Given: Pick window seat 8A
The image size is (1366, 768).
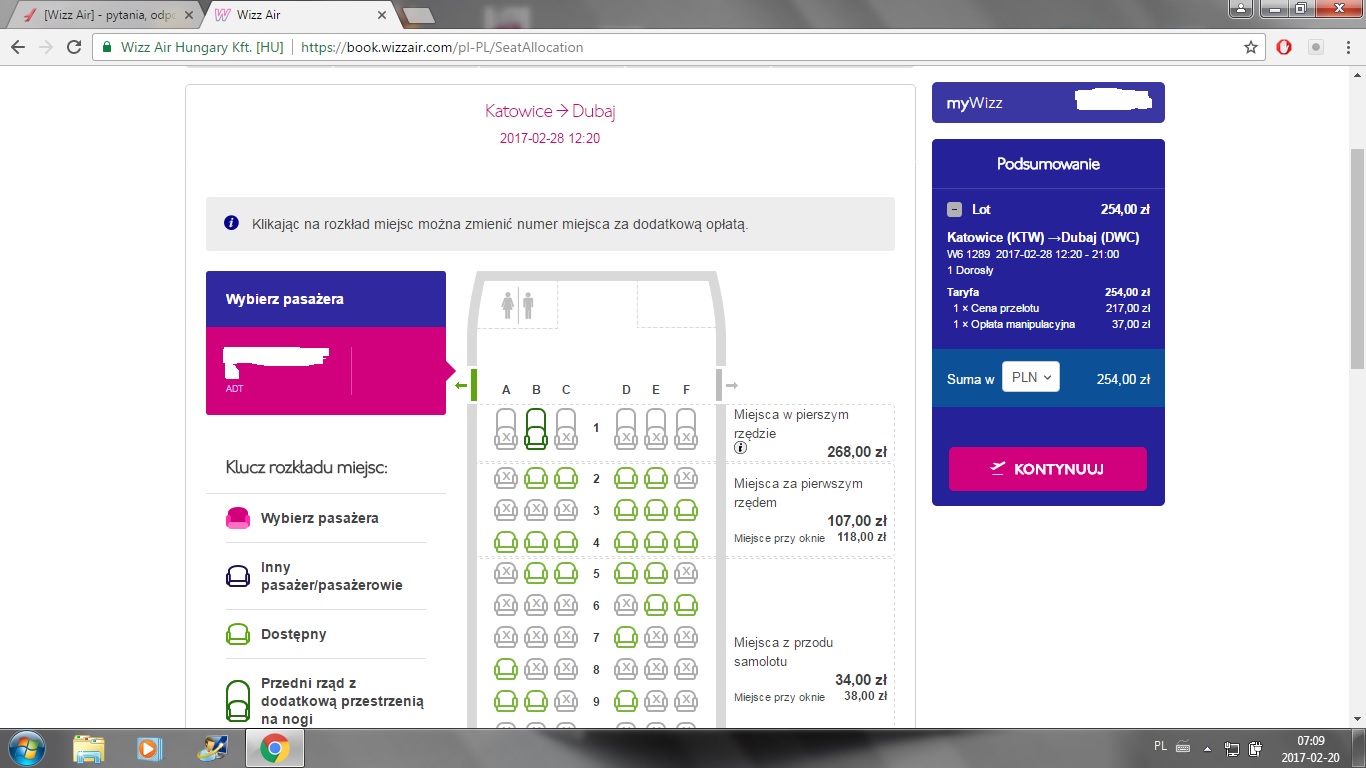Looking at the screenshot, I should click(506, 669).
